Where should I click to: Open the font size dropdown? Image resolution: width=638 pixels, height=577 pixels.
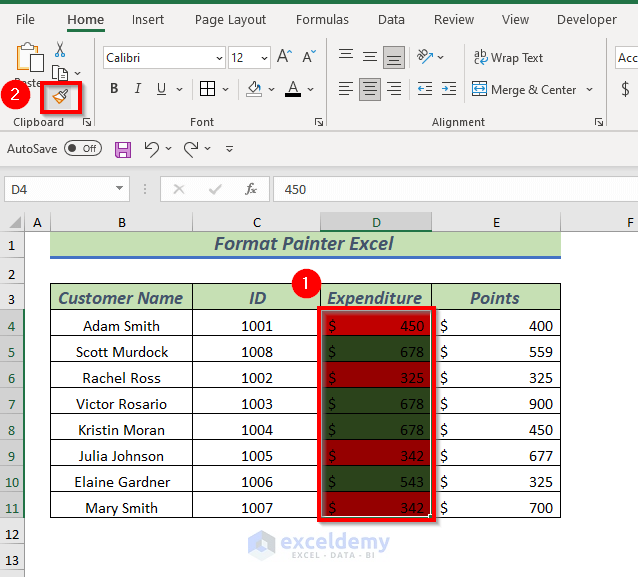263,58
